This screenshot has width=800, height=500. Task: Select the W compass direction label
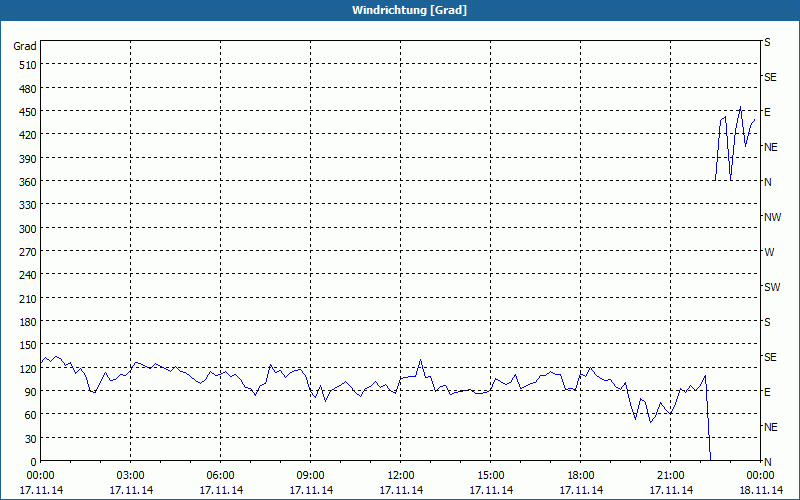pyautogui.click(x=768, y=252)
